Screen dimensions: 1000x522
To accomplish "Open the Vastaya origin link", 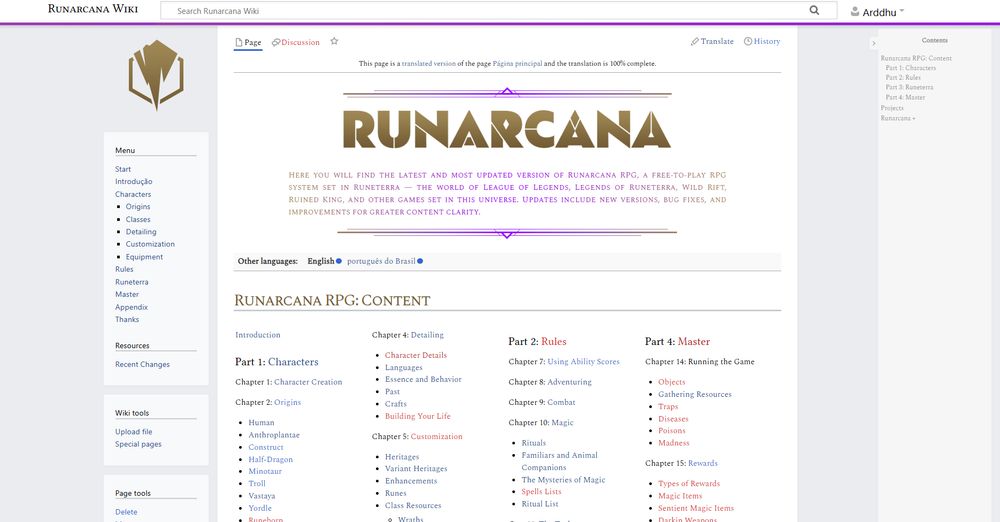I will 262,496.
